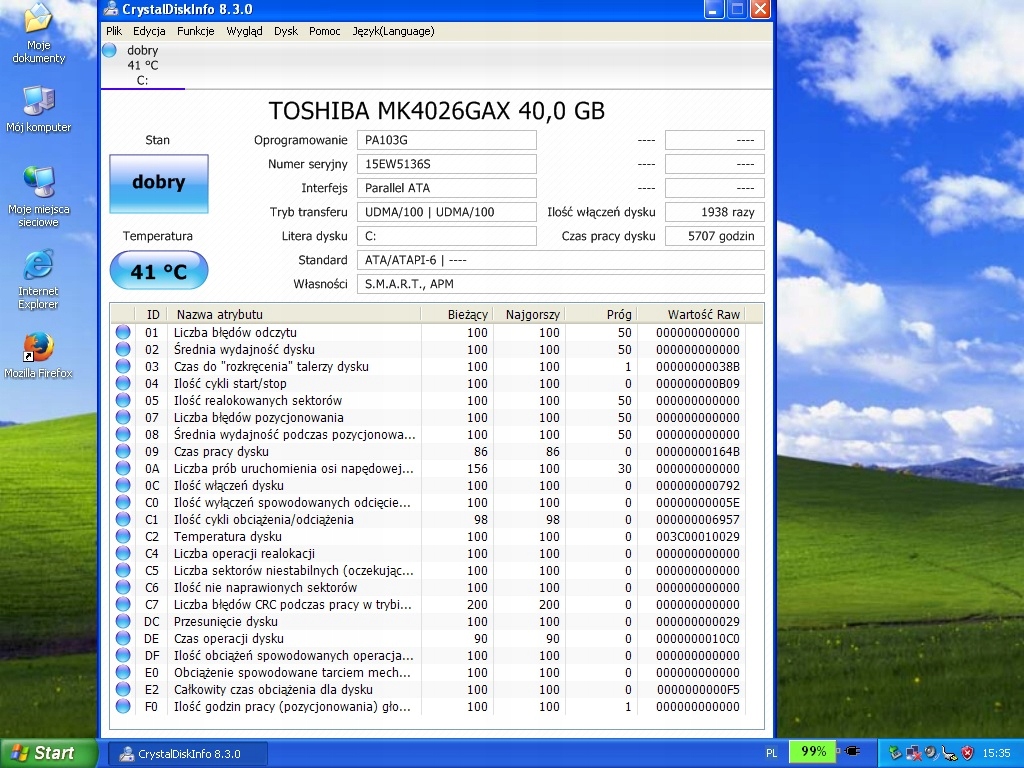
Task: Launch Internet Explorer from the desktop
Action: pos(39,279)
